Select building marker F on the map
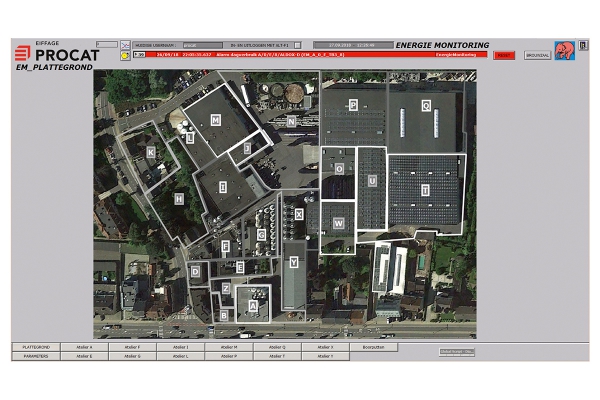Viewport: 600px width, 400px height. [225, 247]
